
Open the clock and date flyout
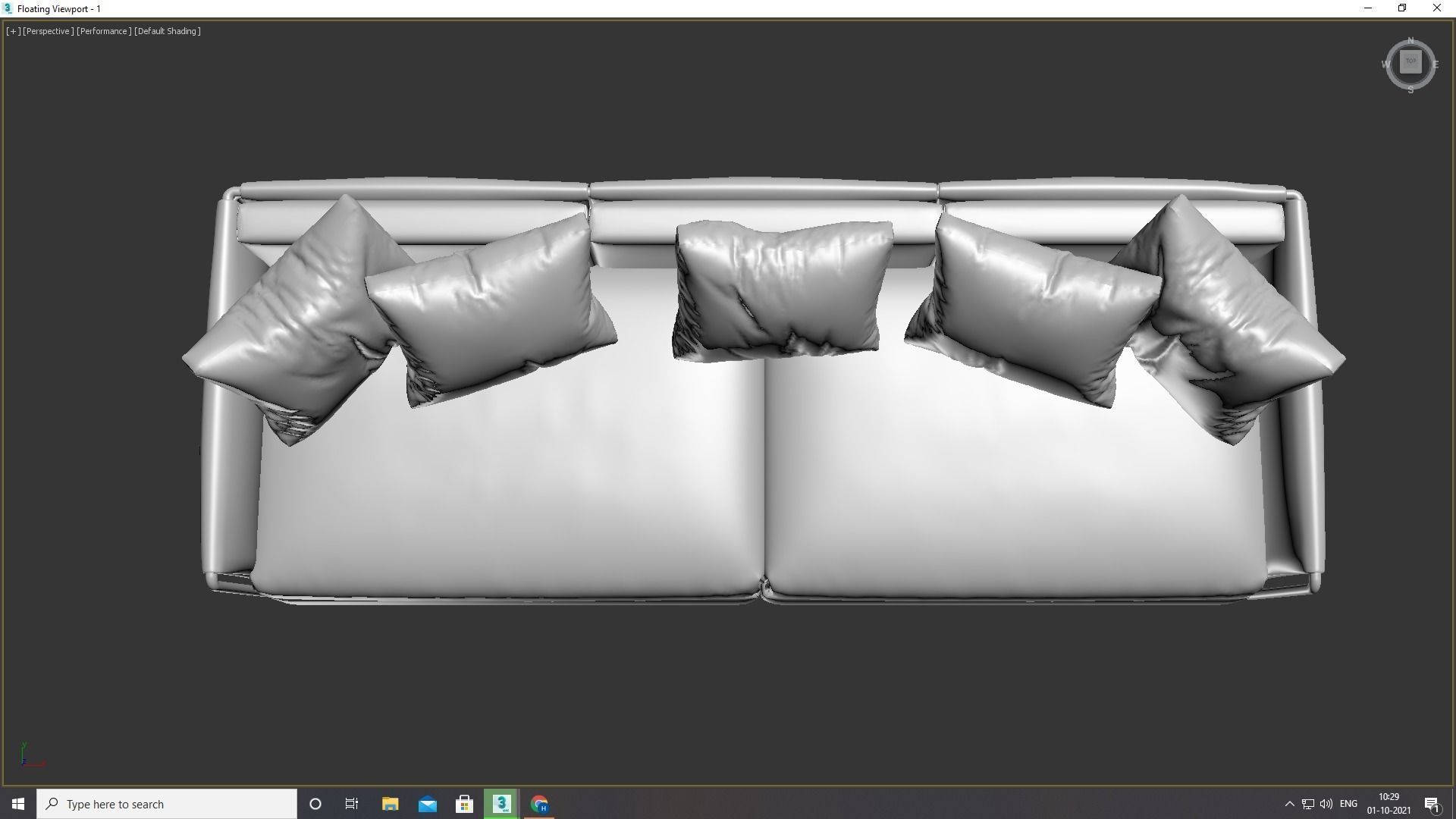1389,804
